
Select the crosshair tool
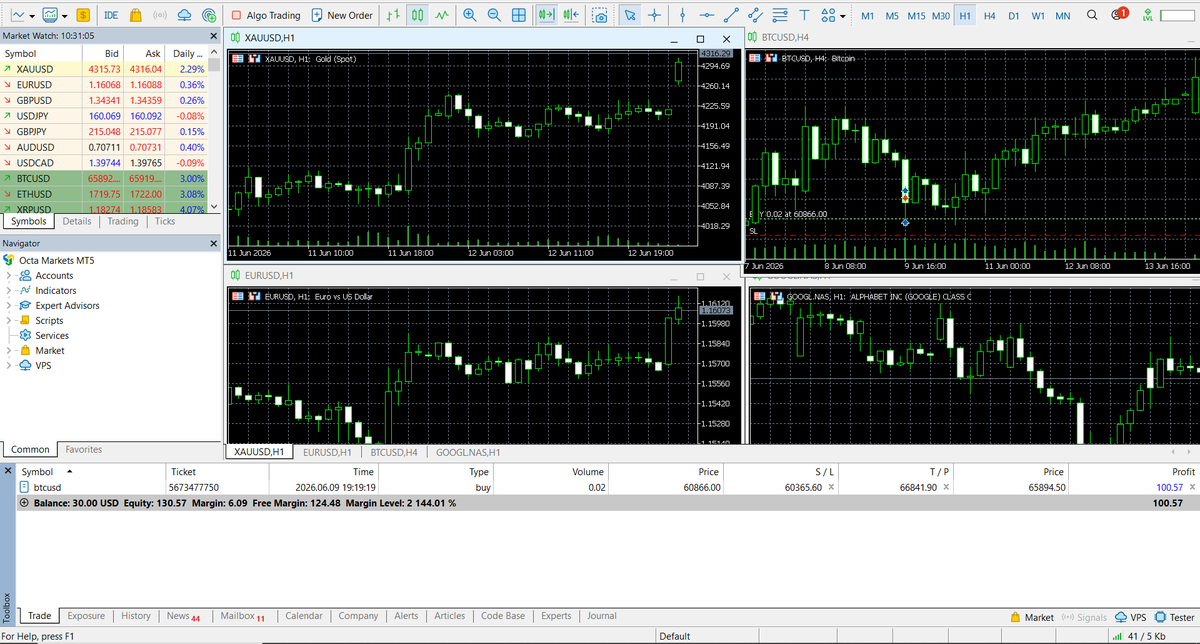654,15
